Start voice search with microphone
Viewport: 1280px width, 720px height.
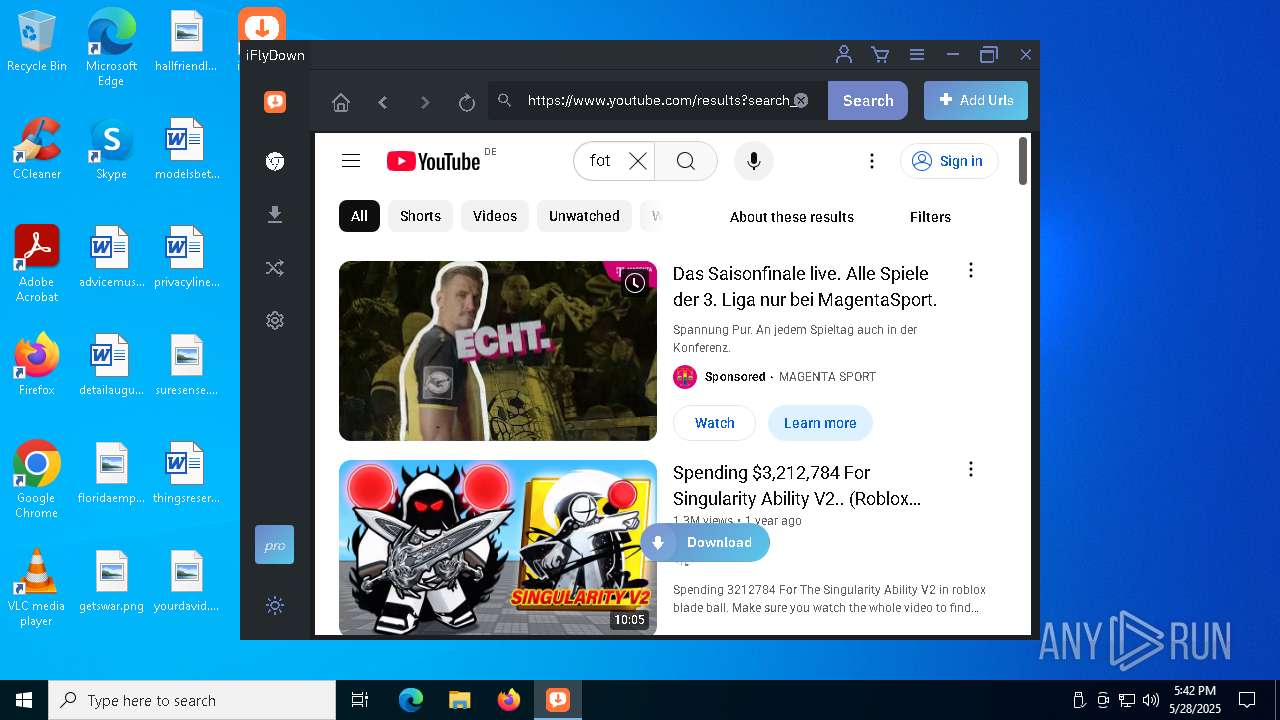click(x=754, y=161)
